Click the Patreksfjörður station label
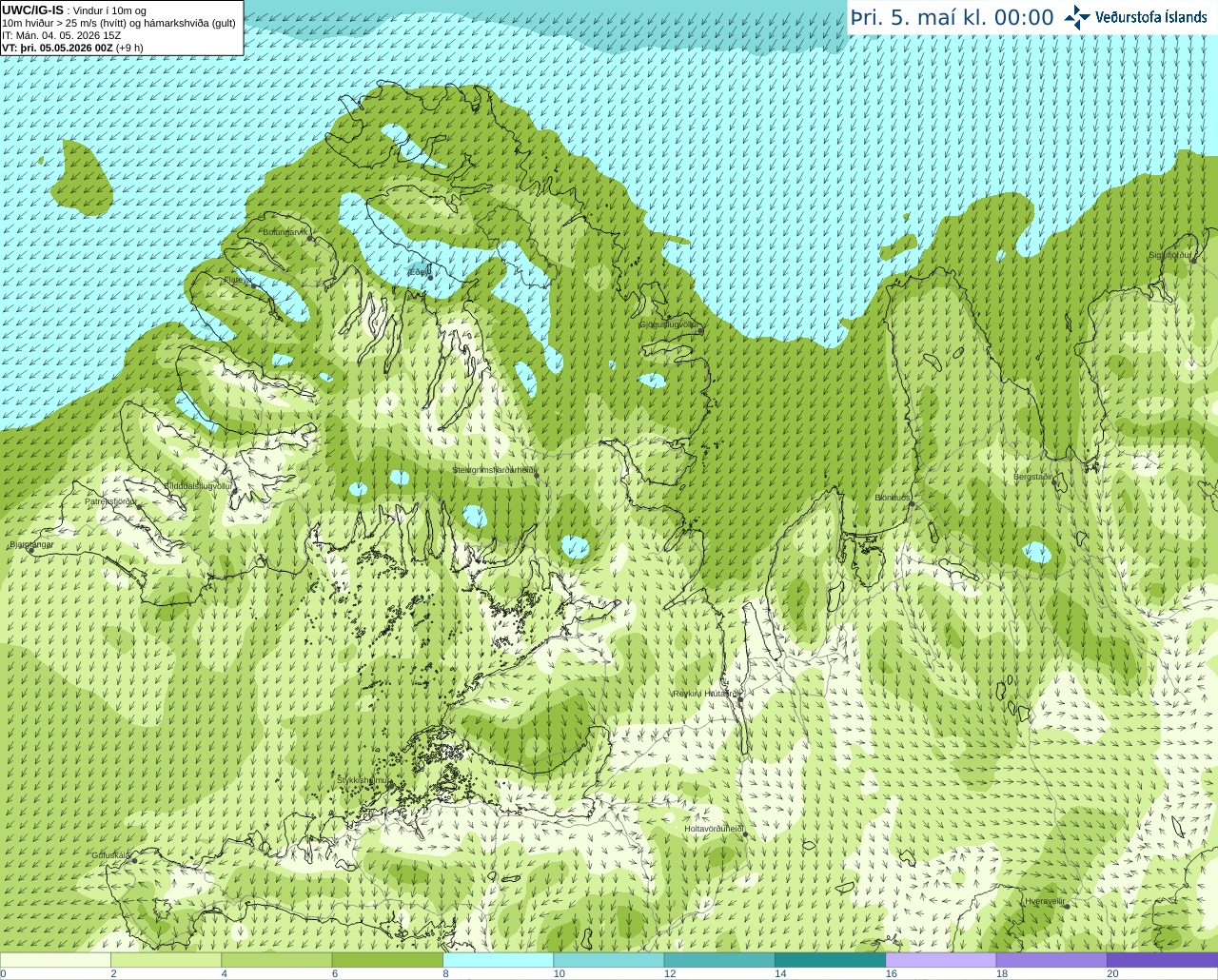This screenshot has width=1218, height=980. 110,501
